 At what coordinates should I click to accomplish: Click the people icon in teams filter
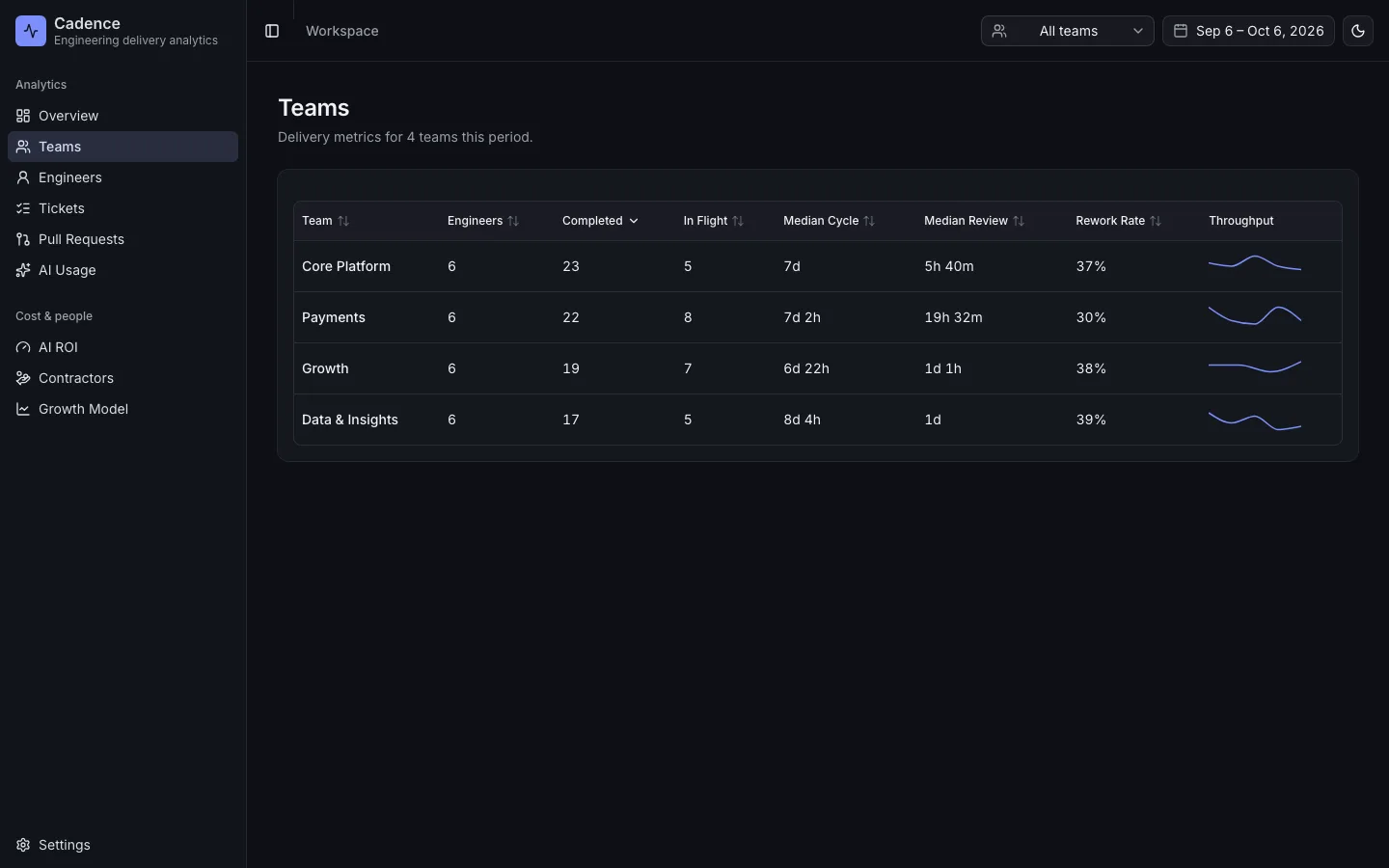pos(999,31)
